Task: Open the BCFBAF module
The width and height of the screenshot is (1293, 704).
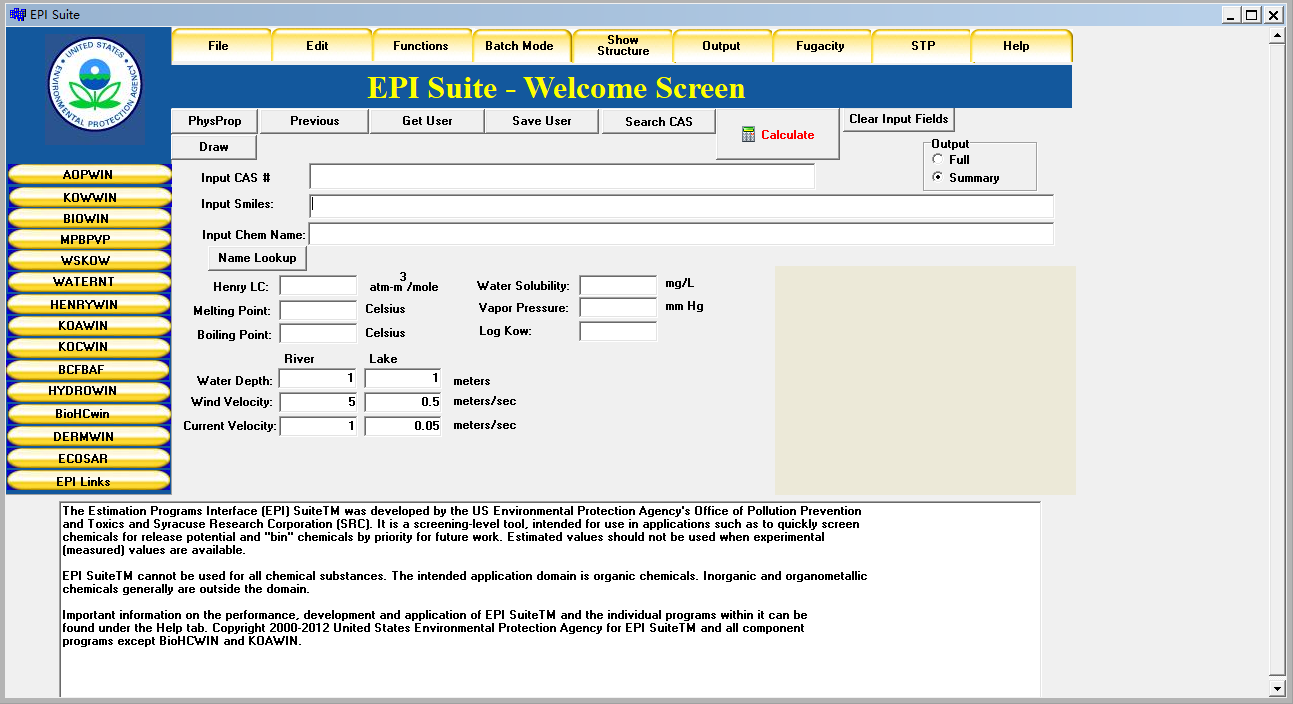Action: coord(89,369)
